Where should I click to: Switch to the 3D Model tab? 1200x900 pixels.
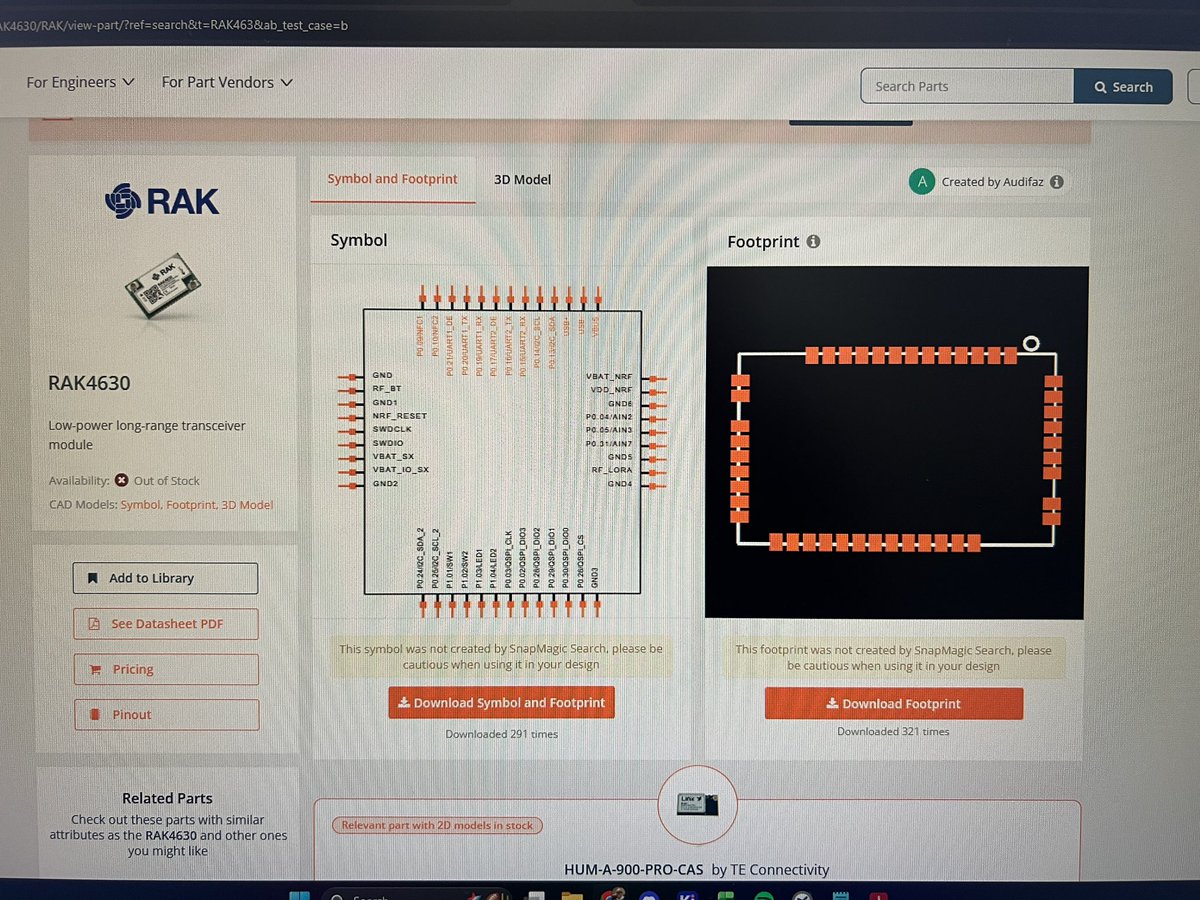point(522,180)
